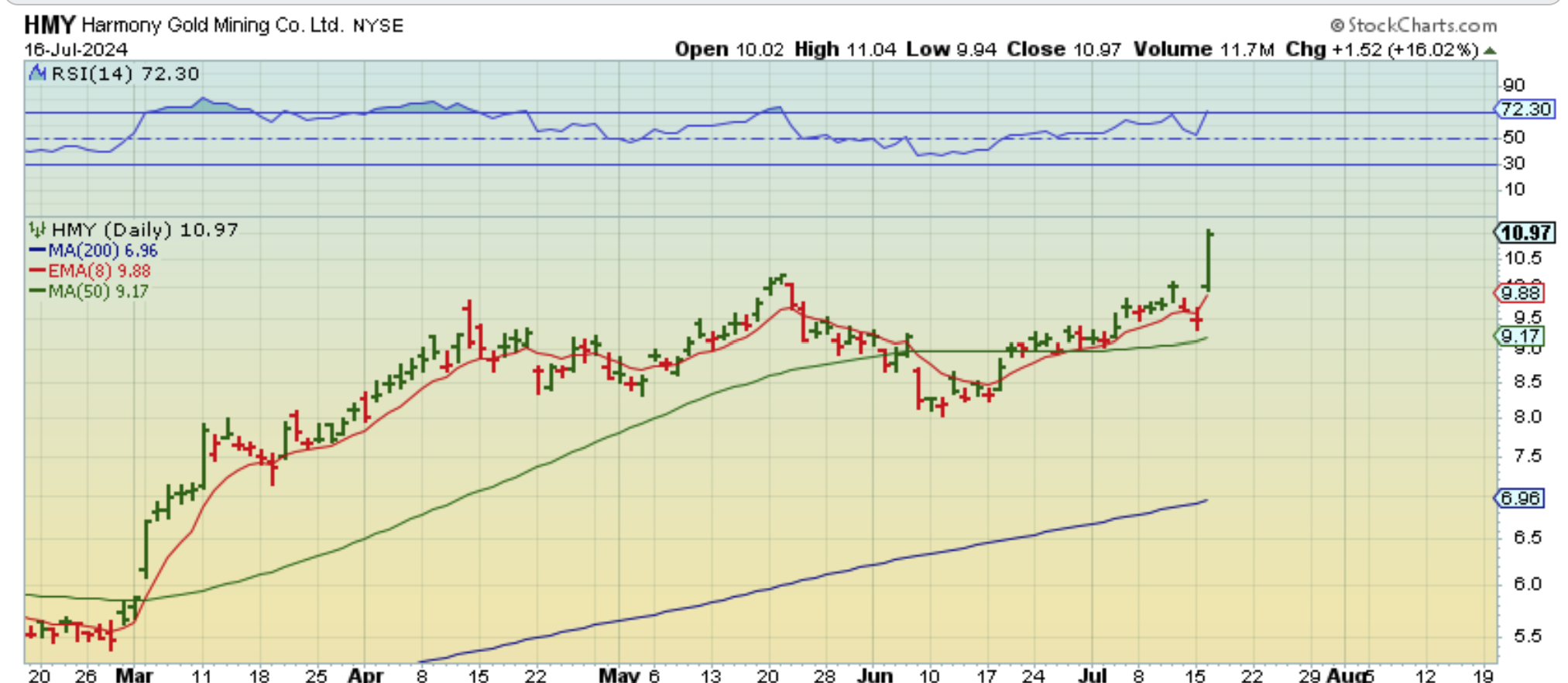Screen dimensions: 1568x683
Task: Click the Low 9.94 value
Action: (x=951, y=50)
